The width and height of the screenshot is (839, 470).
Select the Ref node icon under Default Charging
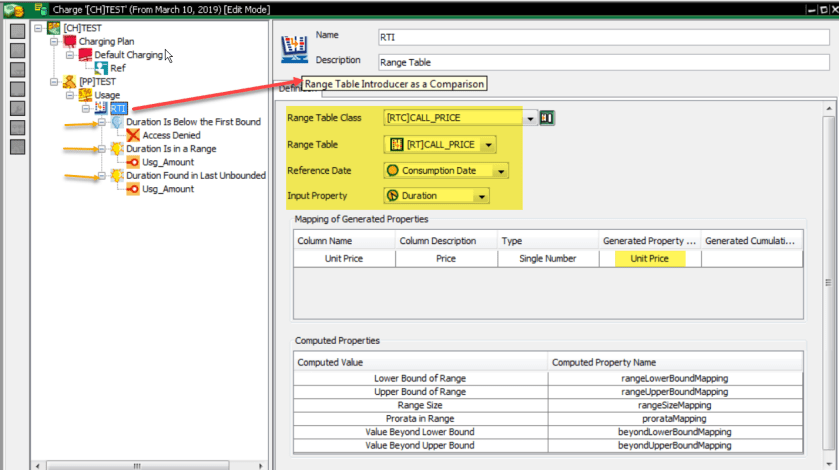point(101,68)
